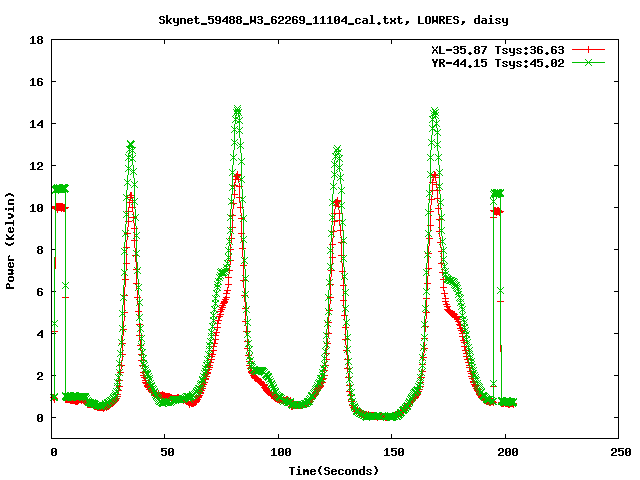This screenshot has width=640, height=480.
Task: Click the chart title with the Skynet filename
Action: [319, 20]
